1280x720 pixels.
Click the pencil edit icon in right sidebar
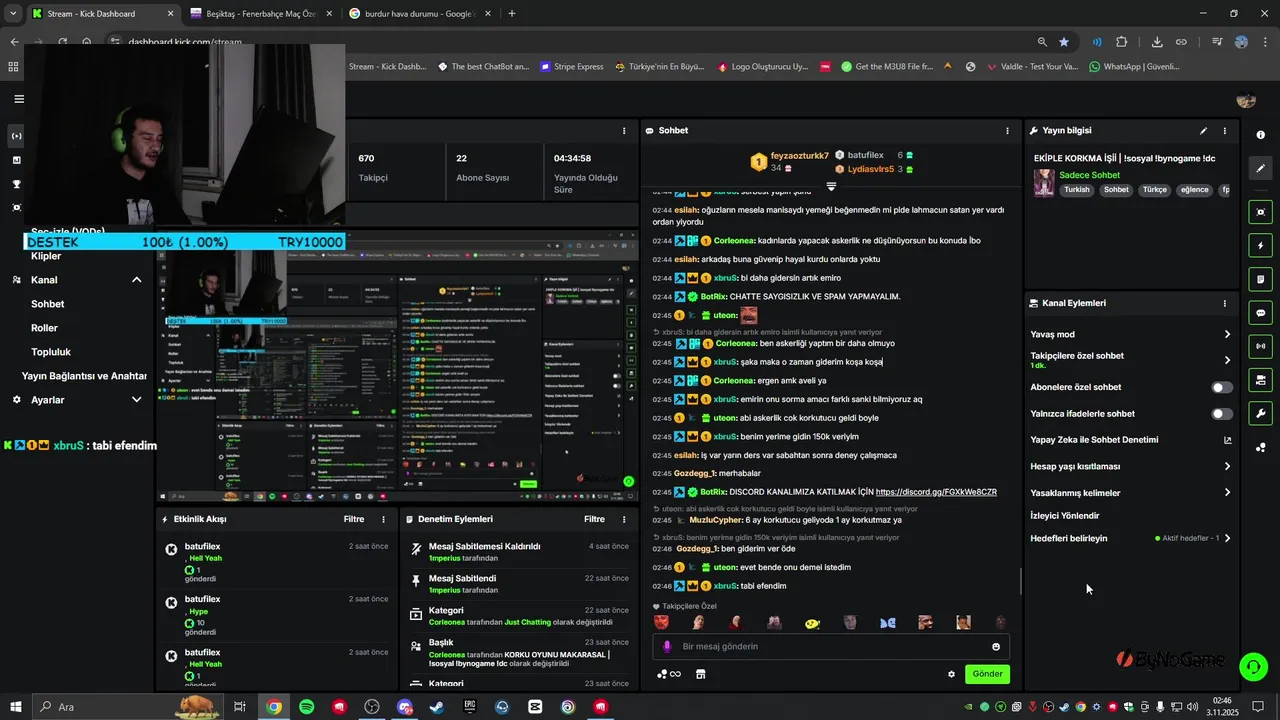point(1261,168)
